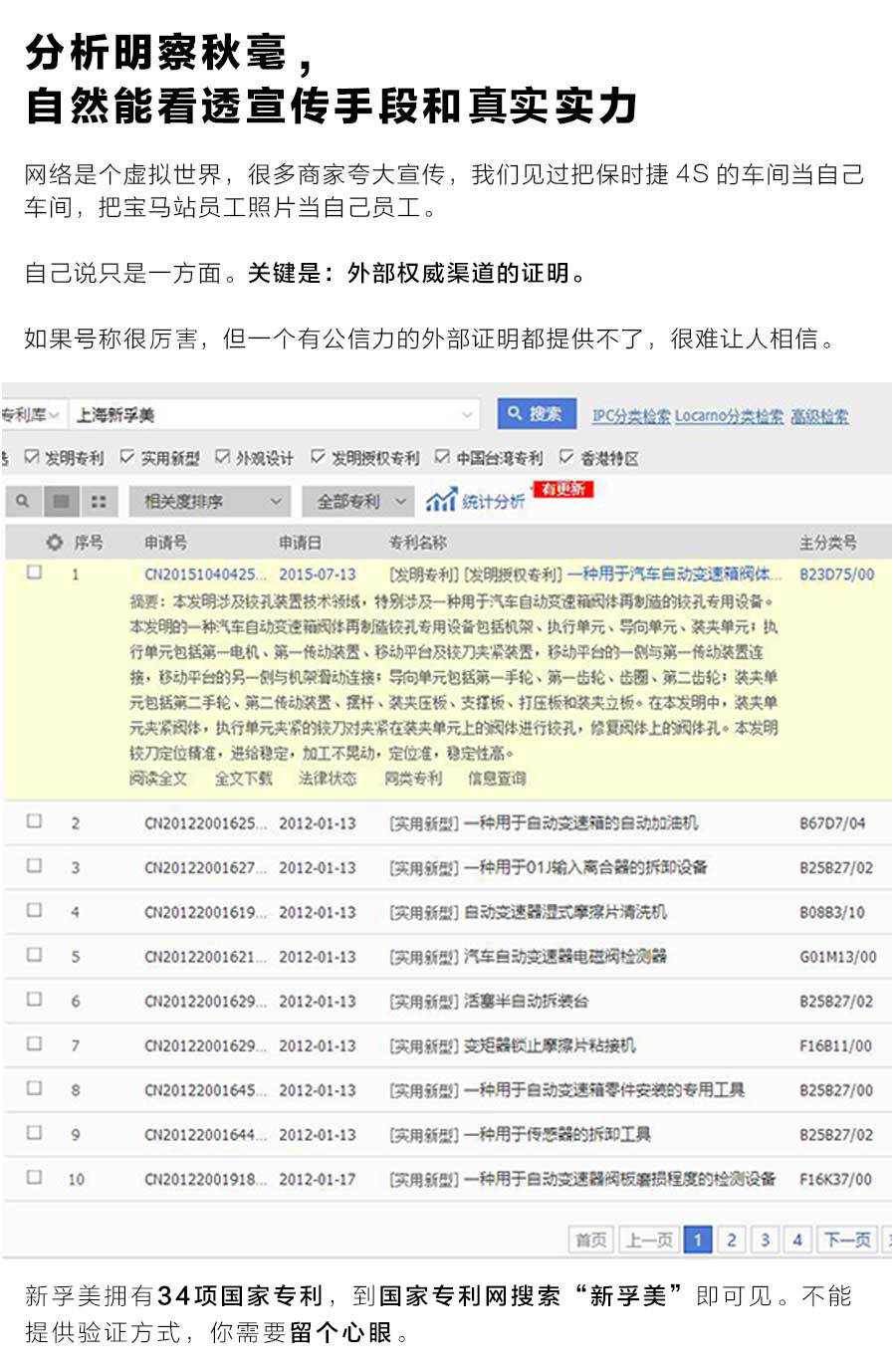Click classification B23D75/00 cell
This screenshot has height=1369, width=896.
[837, 574]
